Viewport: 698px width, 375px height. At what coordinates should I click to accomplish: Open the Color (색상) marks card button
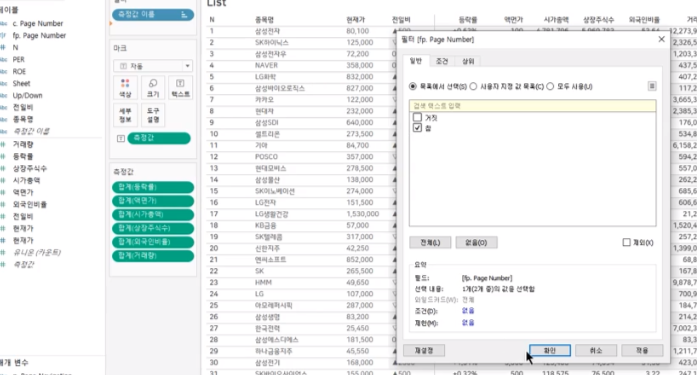(x=125, y=88)
